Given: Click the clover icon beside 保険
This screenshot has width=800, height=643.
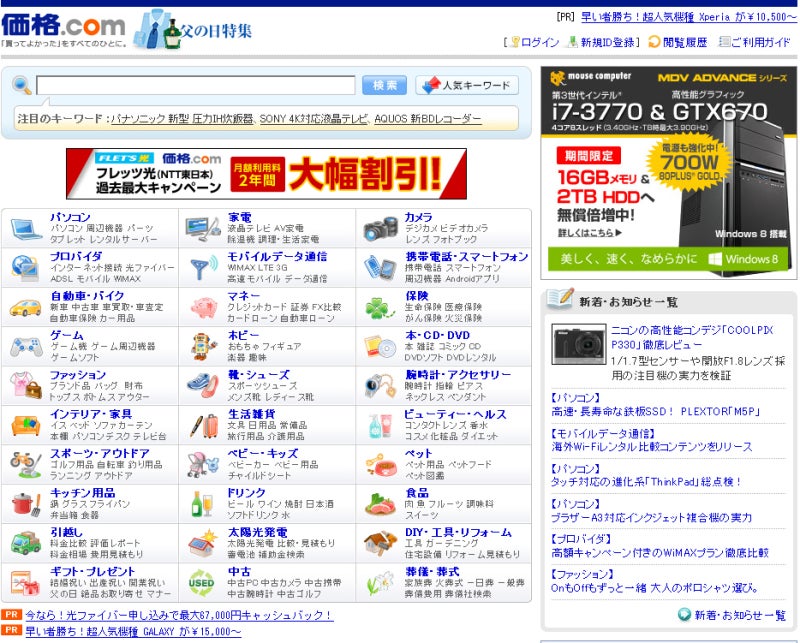Looking at the screenshot, I should 380,308.
